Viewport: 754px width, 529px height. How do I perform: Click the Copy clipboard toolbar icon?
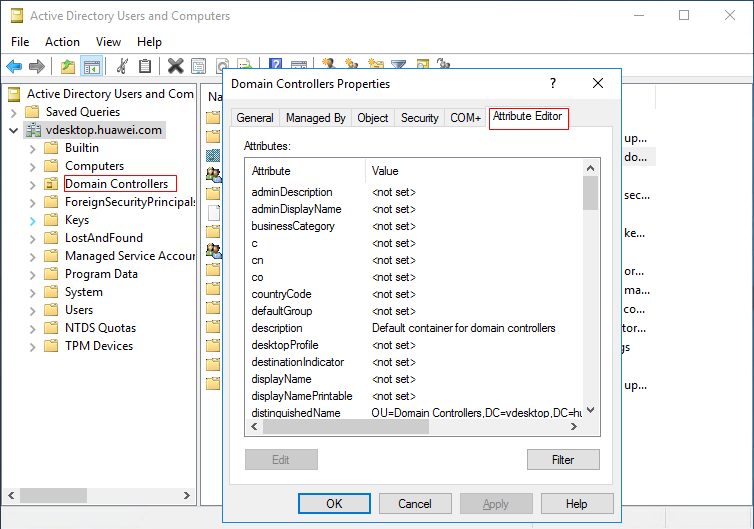pyautogui.click(x=145, y=66)
